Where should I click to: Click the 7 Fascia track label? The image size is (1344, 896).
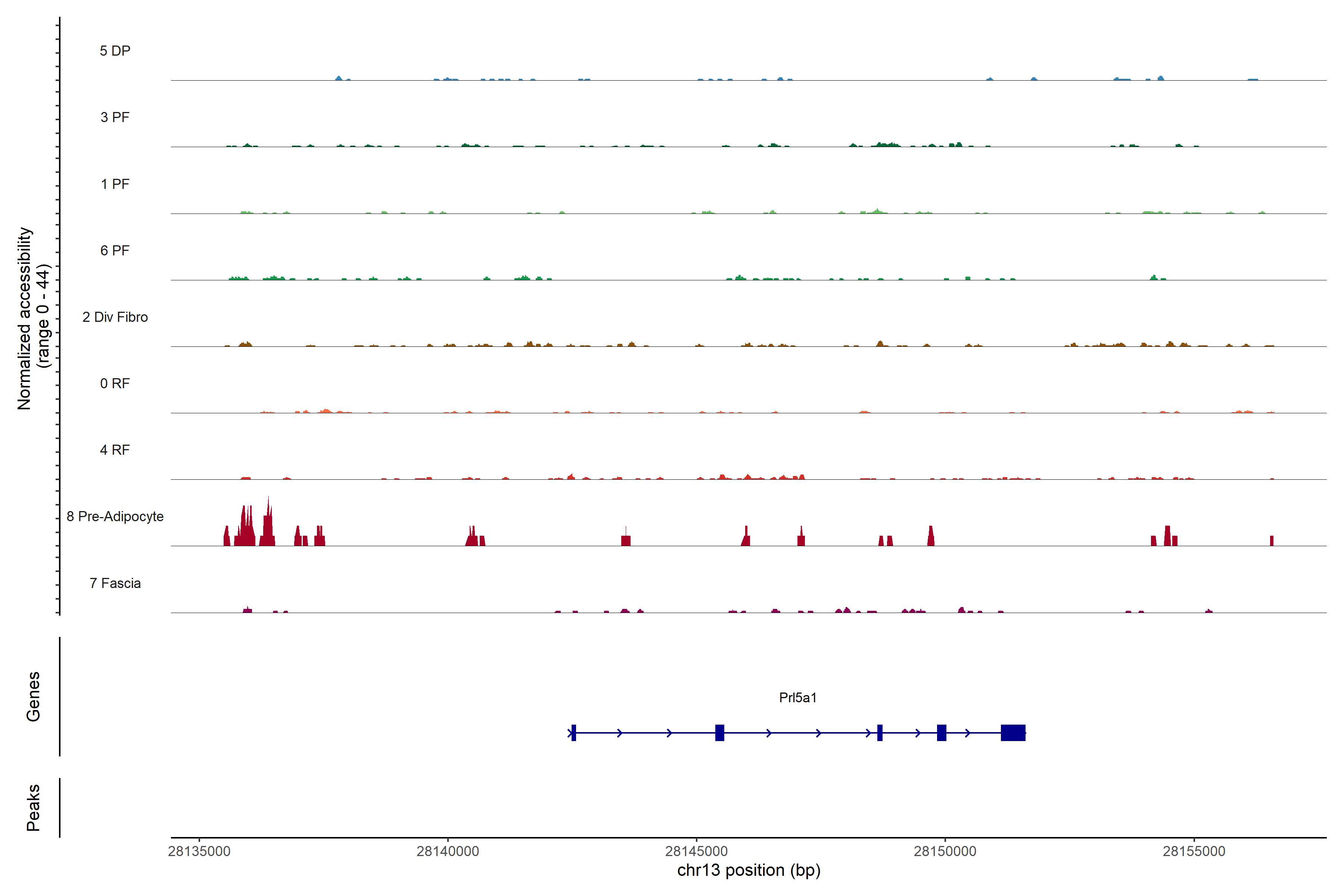point(115,583)
